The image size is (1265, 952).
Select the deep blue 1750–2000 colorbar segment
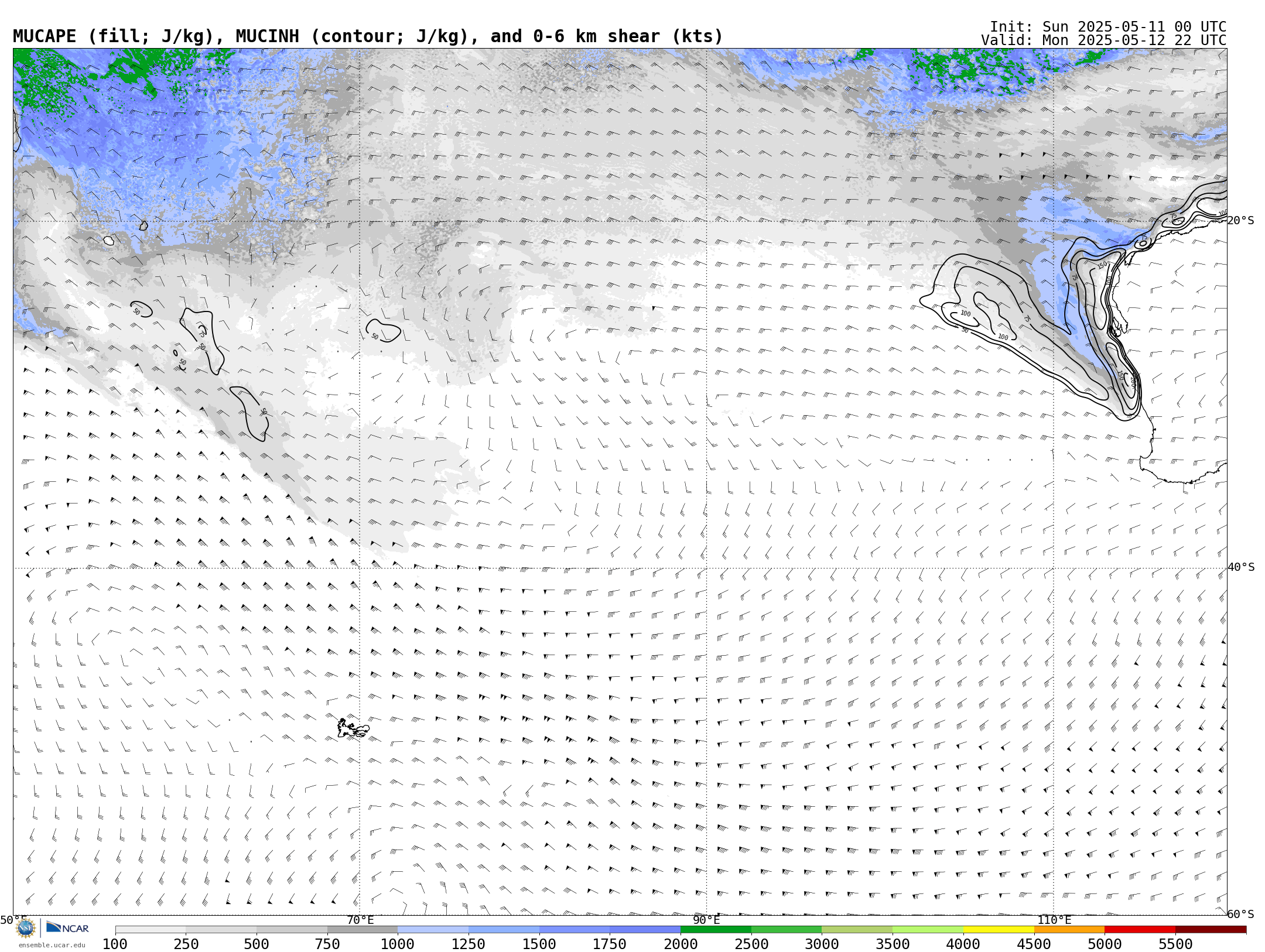point(645,930)
